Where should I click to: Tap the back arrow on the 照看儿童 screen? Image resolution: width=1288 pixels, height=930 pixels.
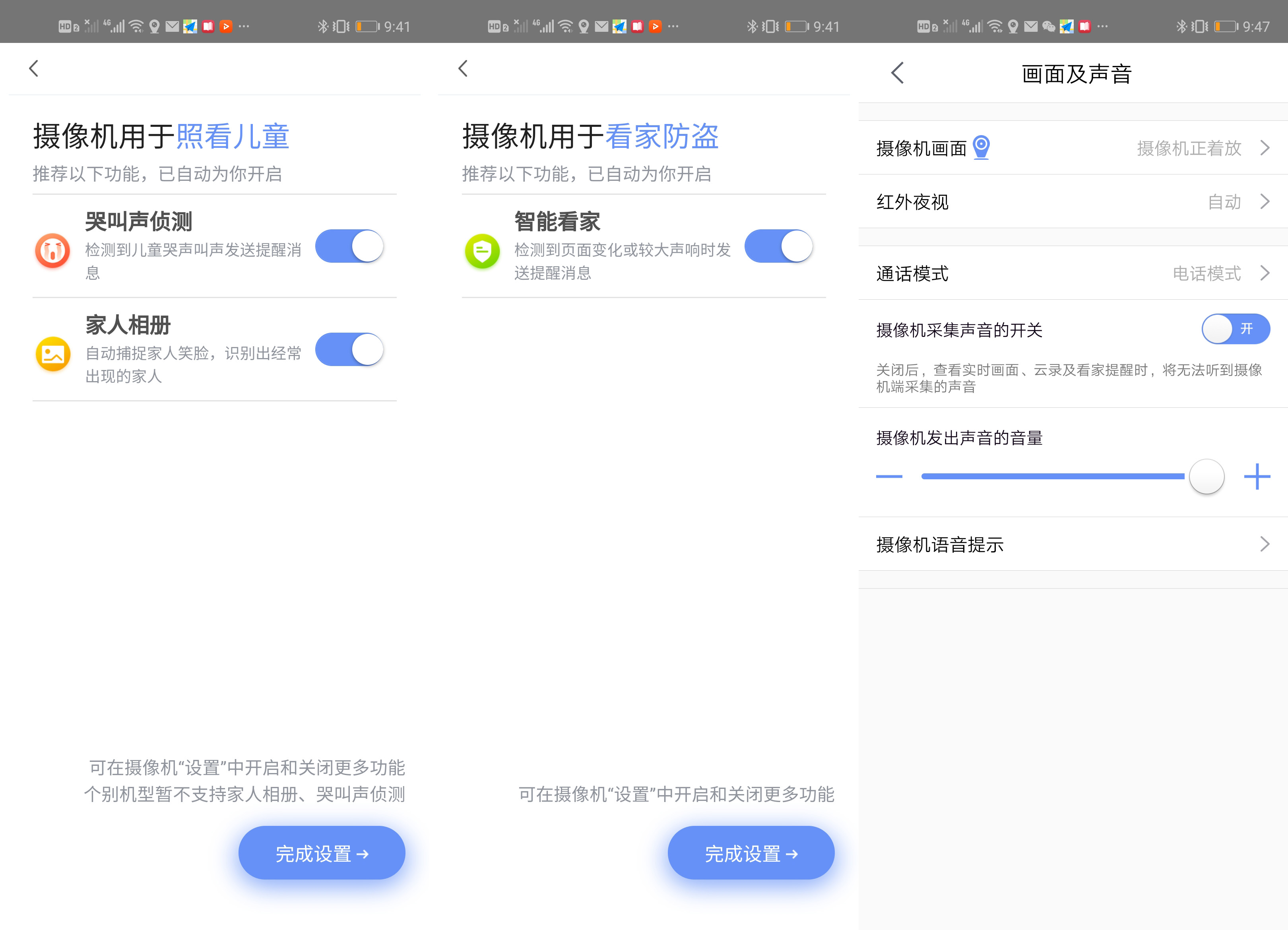coord(33,68)
